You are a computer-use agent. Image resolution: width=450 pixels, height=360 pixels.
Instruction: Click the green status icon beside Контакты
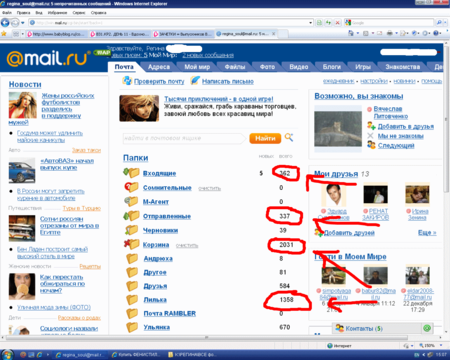coord(427,328)
